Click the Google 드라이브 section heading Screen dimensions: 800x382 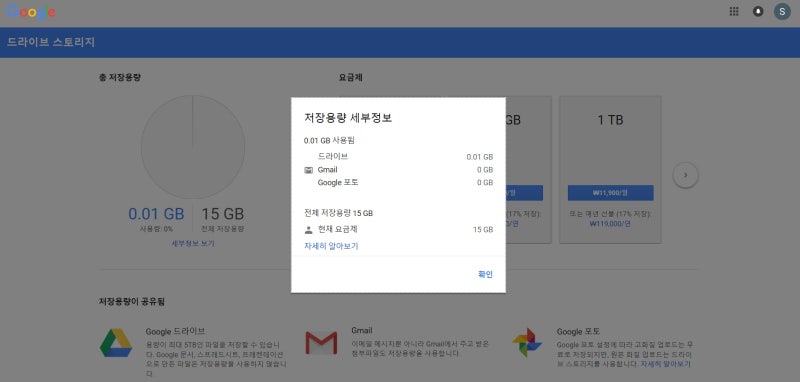175,332
